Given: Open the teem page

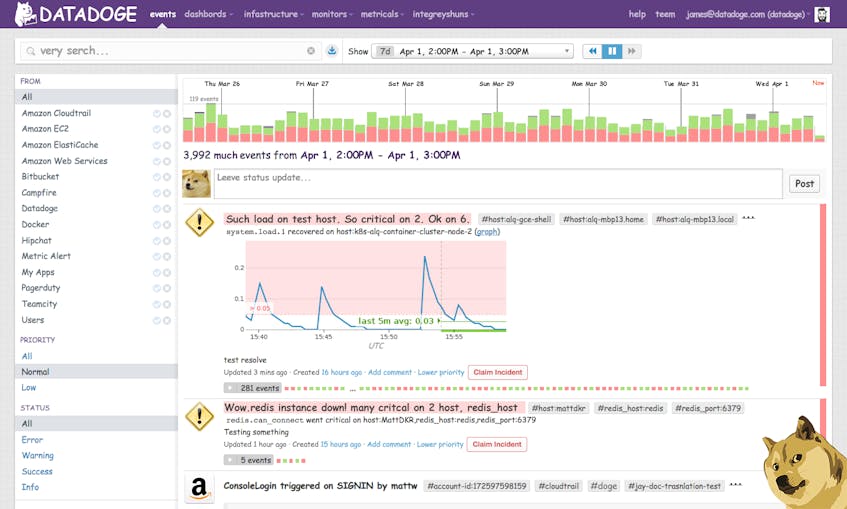Looking at the screenshot, I should pyautogui.click(x=665, y=14).
